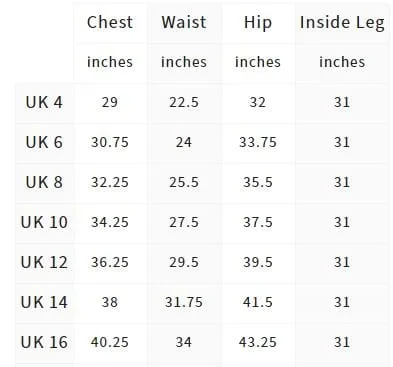Click the 31.75 waist value for UK 14
The image size is (393, 367).
tap(184, 302)
